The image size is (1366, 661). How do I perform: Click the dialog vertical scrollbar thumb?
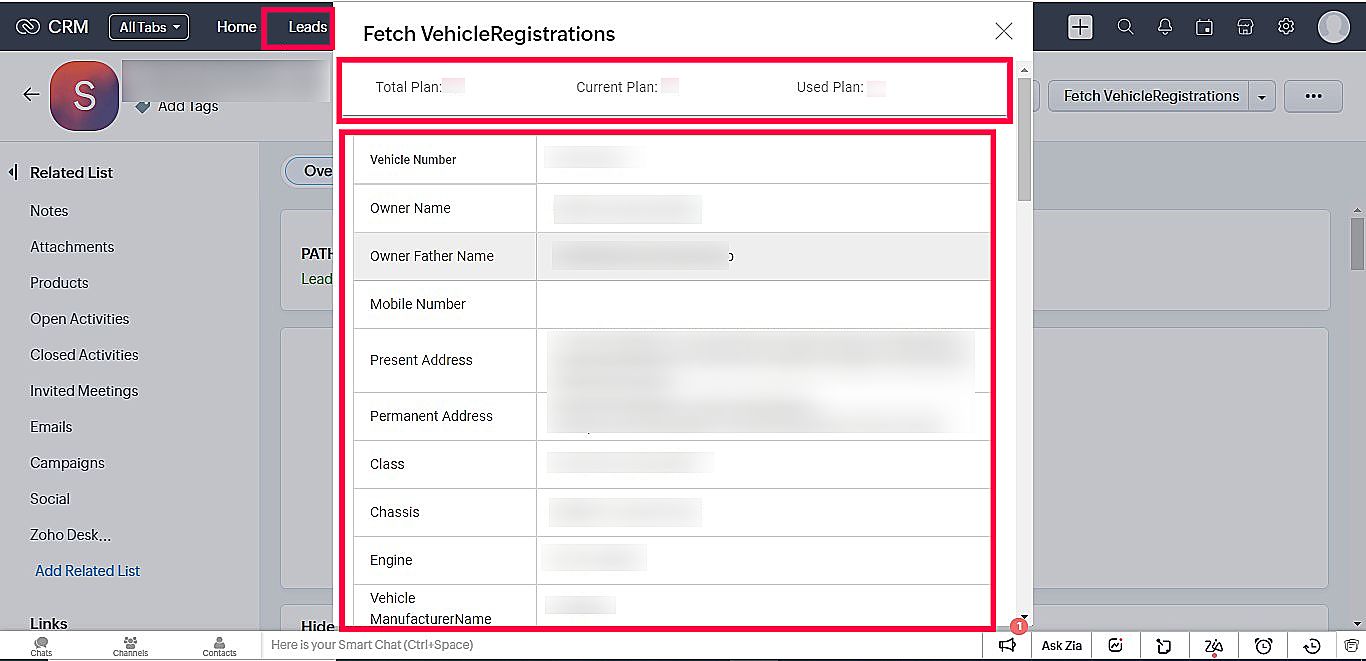[1024, 140]
